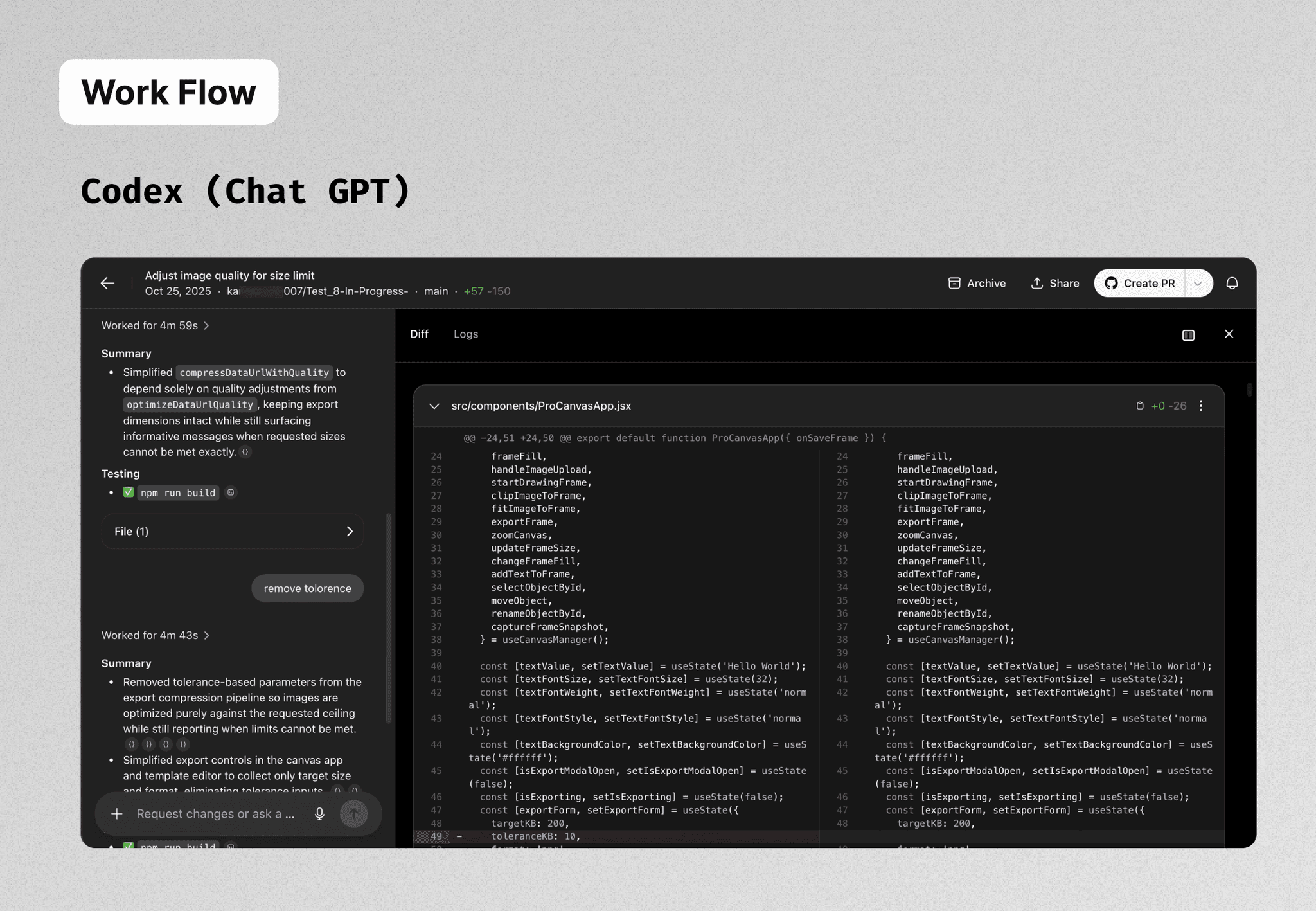Expand the Worked for 4m 59s section
Image resolution: width=1316 pixels, height=911 pixels.
[154, 325]
